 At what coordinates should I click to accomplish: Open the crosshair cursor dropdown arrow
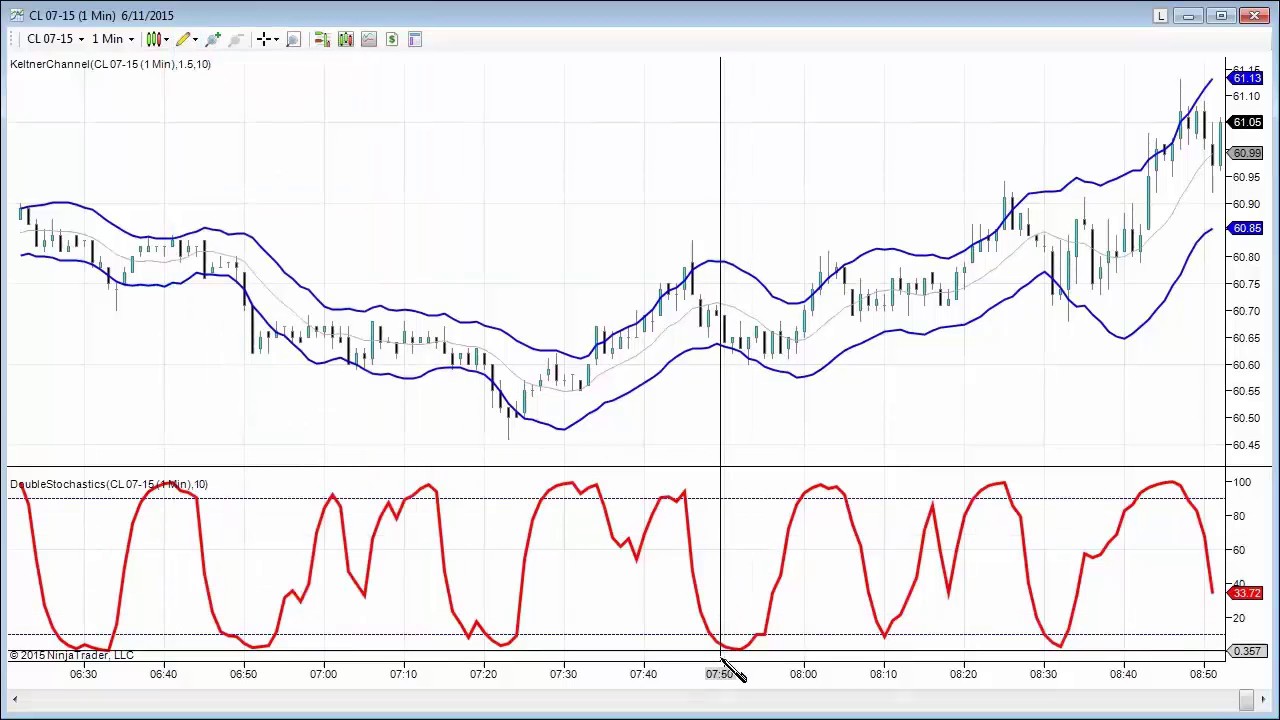click(275, 40)
